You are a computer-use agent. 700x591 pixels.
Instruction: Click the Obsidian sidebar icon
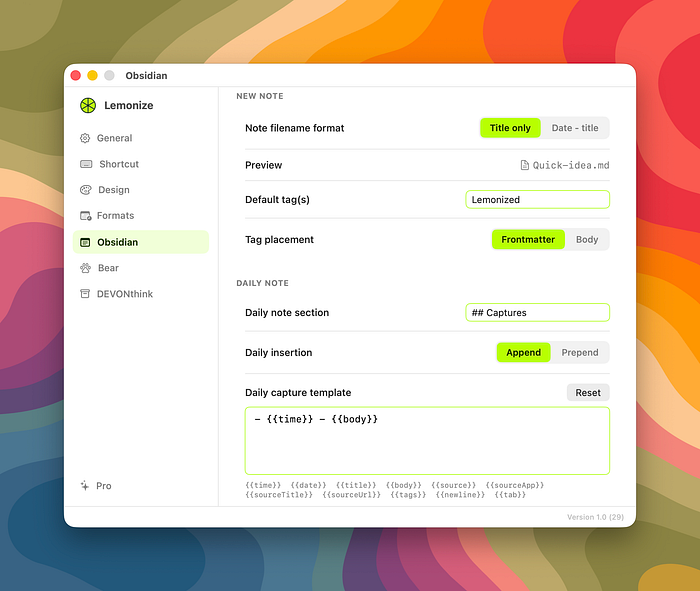click(85, 242)
